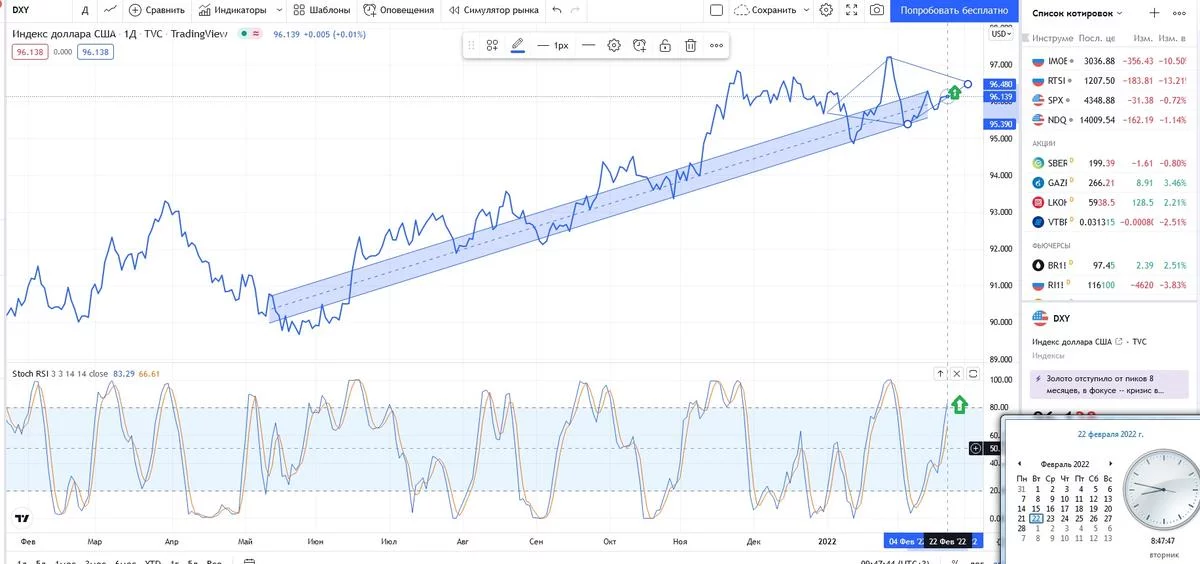Open the drawing object settings gear
The width and height of the screenshot is (1200, 564).
click(614, 45)
